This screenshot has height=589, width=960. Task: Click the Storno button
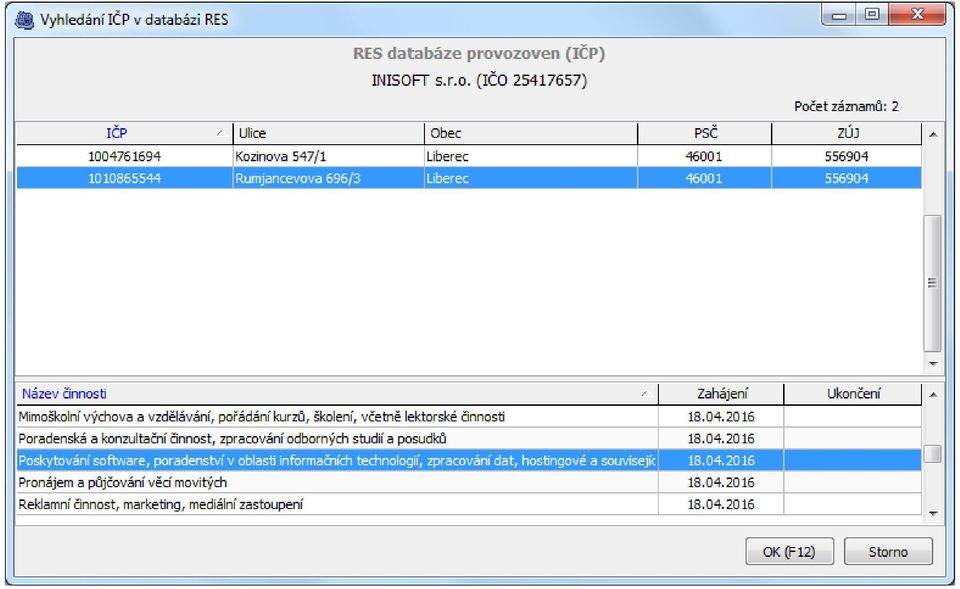pyautogui.click(x=888, y=552)
